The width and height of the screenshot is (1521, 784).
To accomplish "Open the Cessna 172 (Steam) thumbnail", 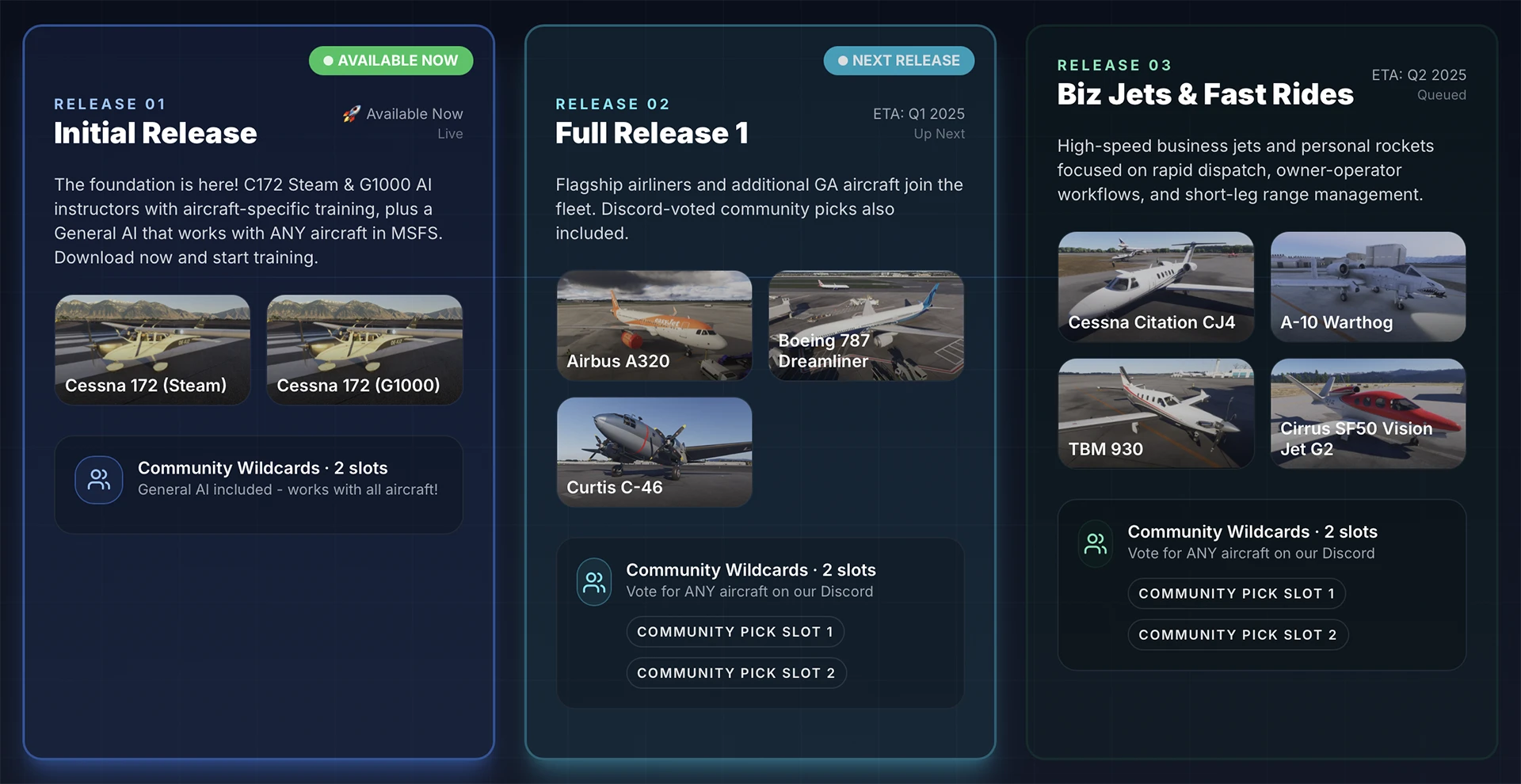I will point(152,350).
